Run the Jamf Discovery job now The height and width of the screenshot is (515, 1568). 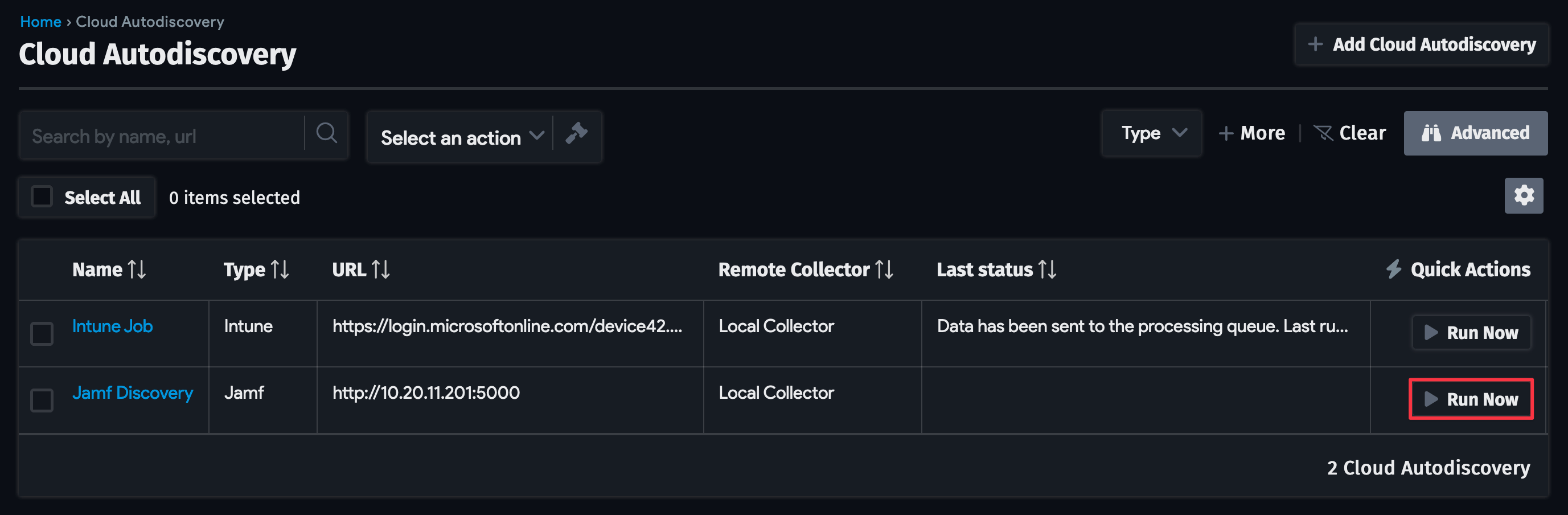(1471, 399)
